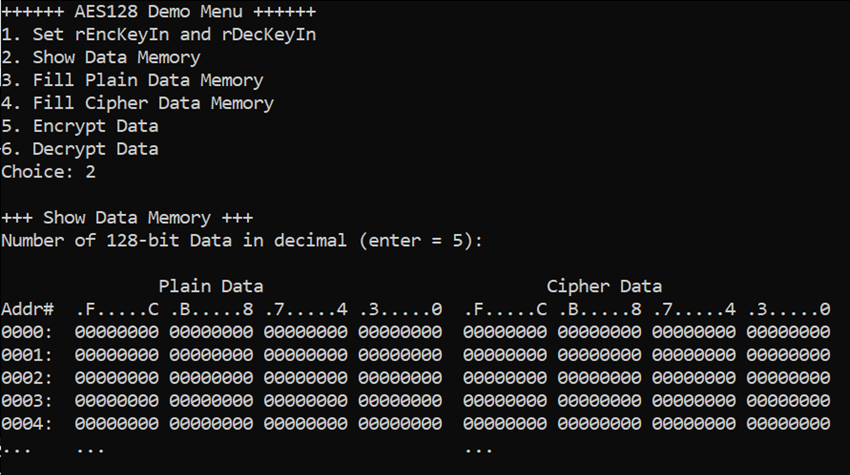Click address row 0004:
Viewport: 850px width, 475px height.
[415, 423]
